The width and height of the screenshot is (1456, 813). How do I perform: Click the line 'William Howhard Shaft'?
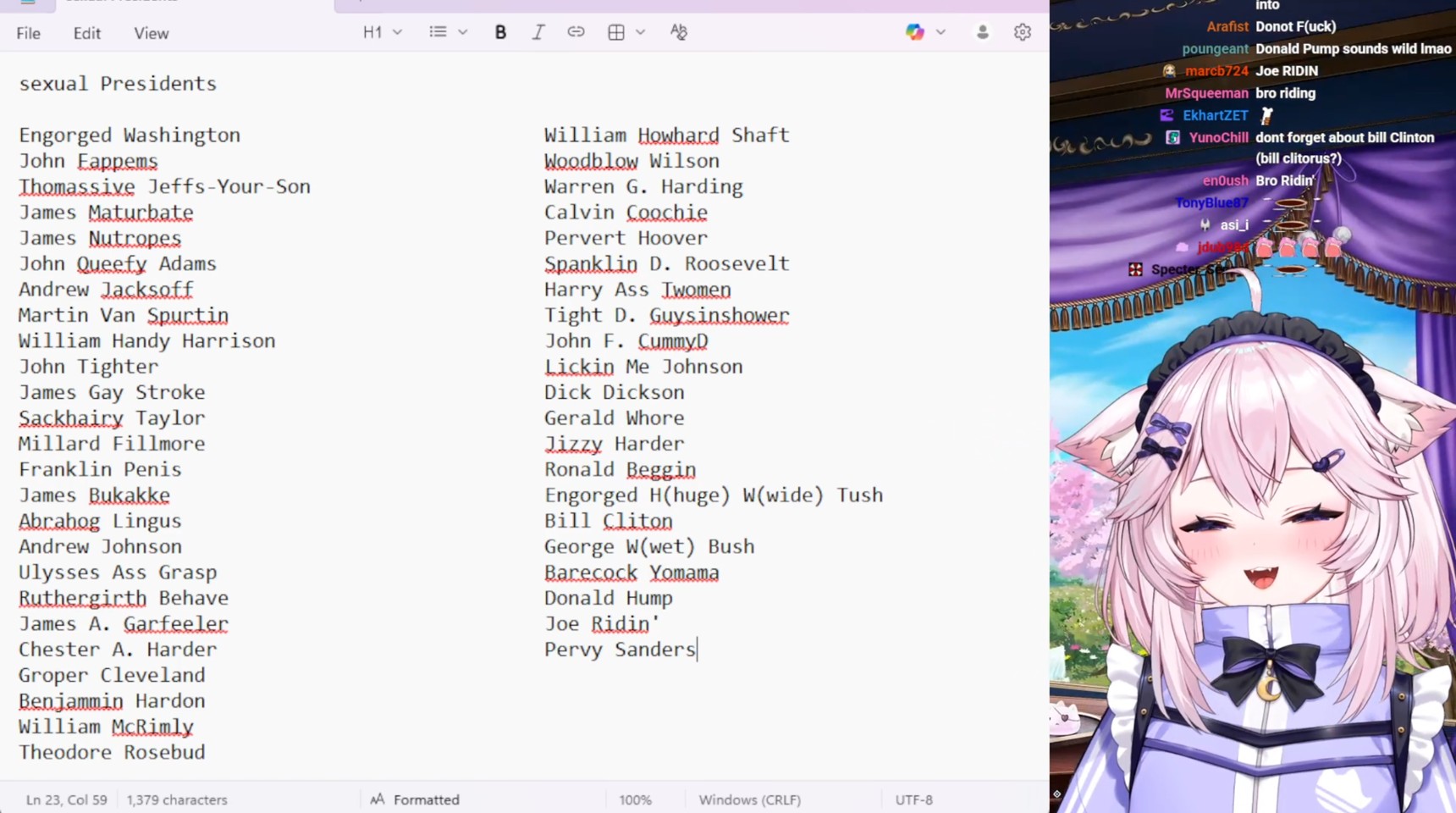(666, 135)
